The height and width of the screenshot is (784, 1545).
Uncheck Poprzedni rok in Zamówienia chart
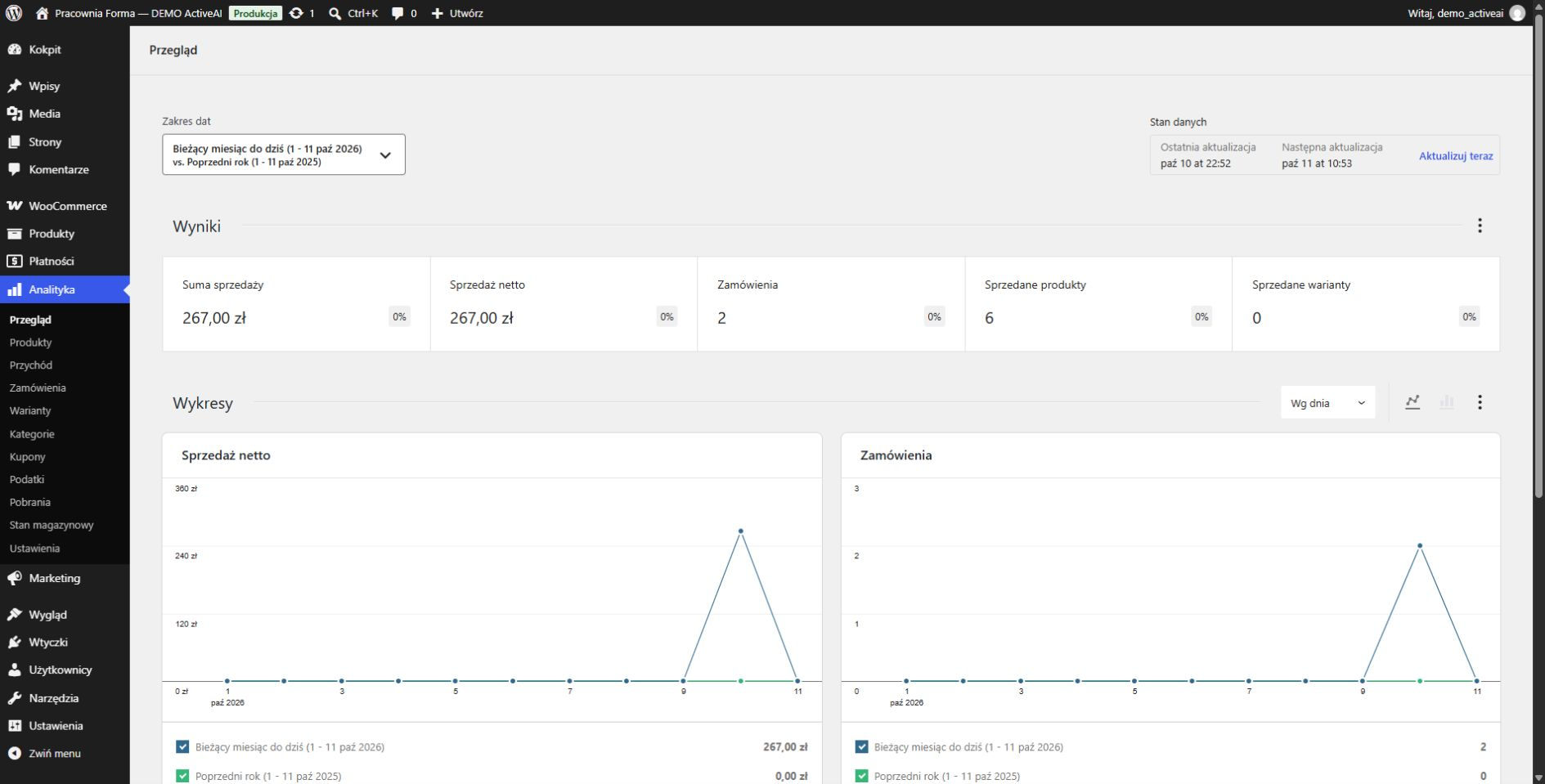[x=861, y=776]
